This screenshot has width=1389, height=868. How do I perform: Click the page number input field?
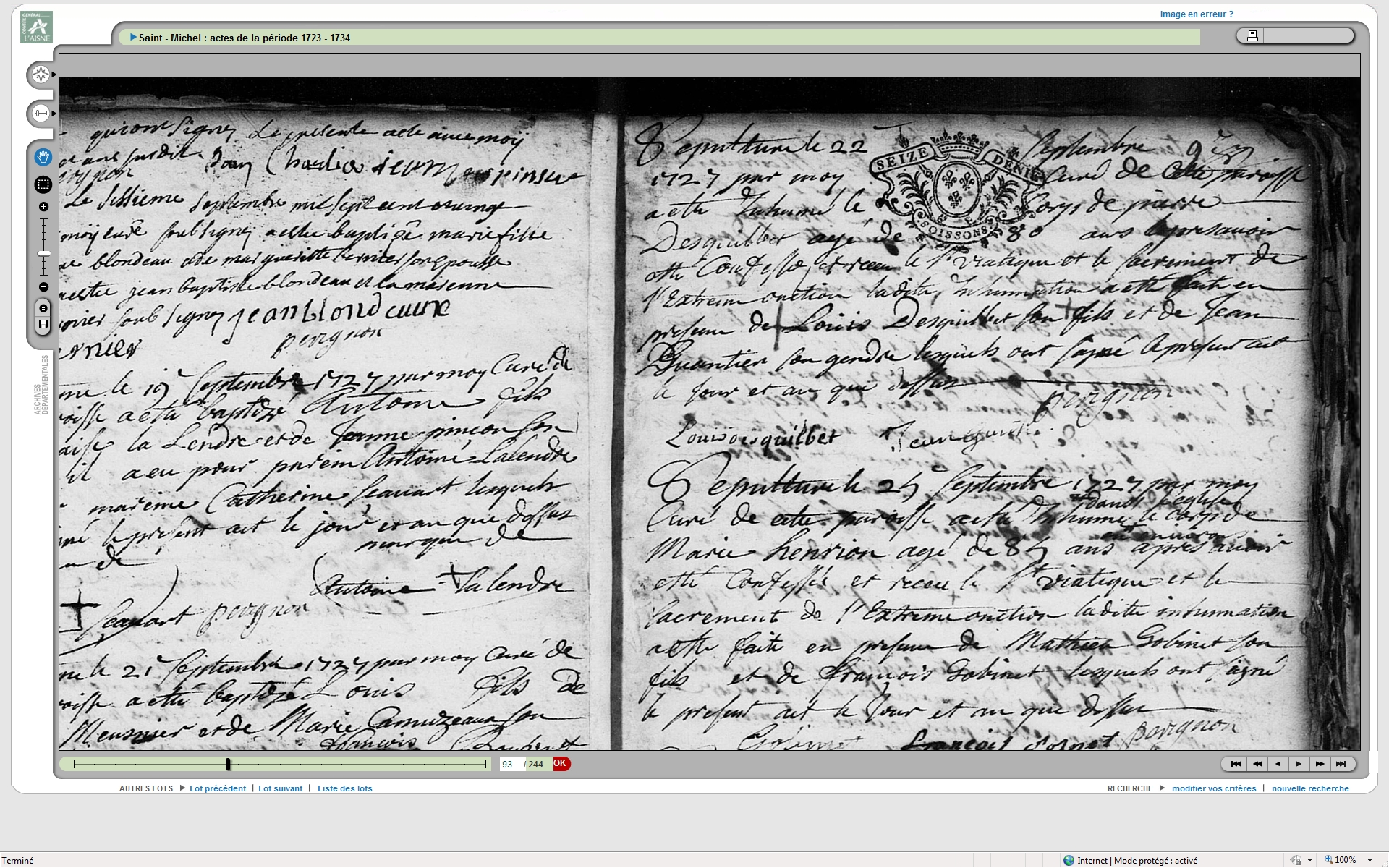510,765
